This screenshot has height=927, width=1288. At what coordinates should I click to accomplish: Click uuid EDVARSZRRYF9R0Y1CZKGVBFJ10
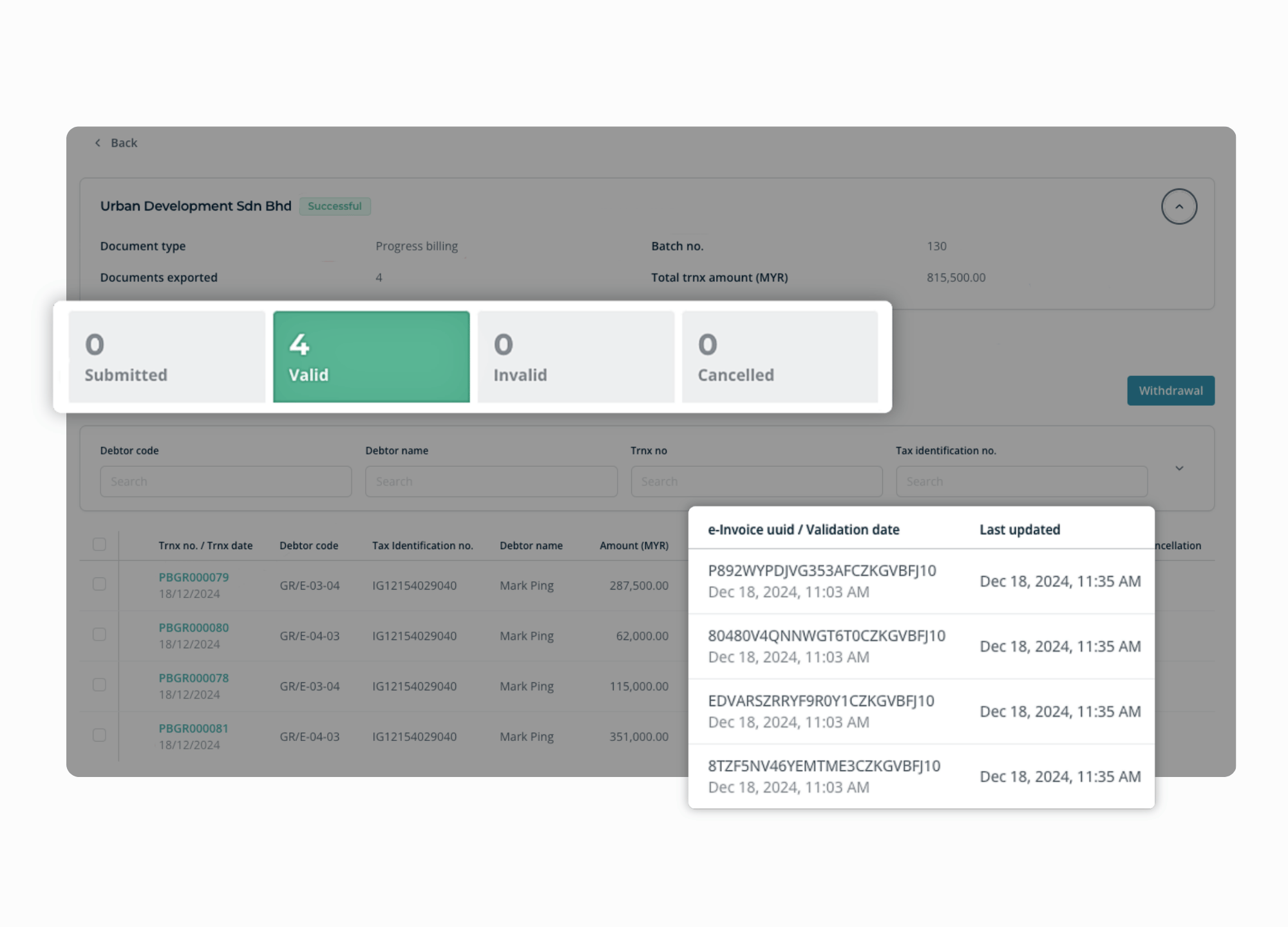click(821, 701)
